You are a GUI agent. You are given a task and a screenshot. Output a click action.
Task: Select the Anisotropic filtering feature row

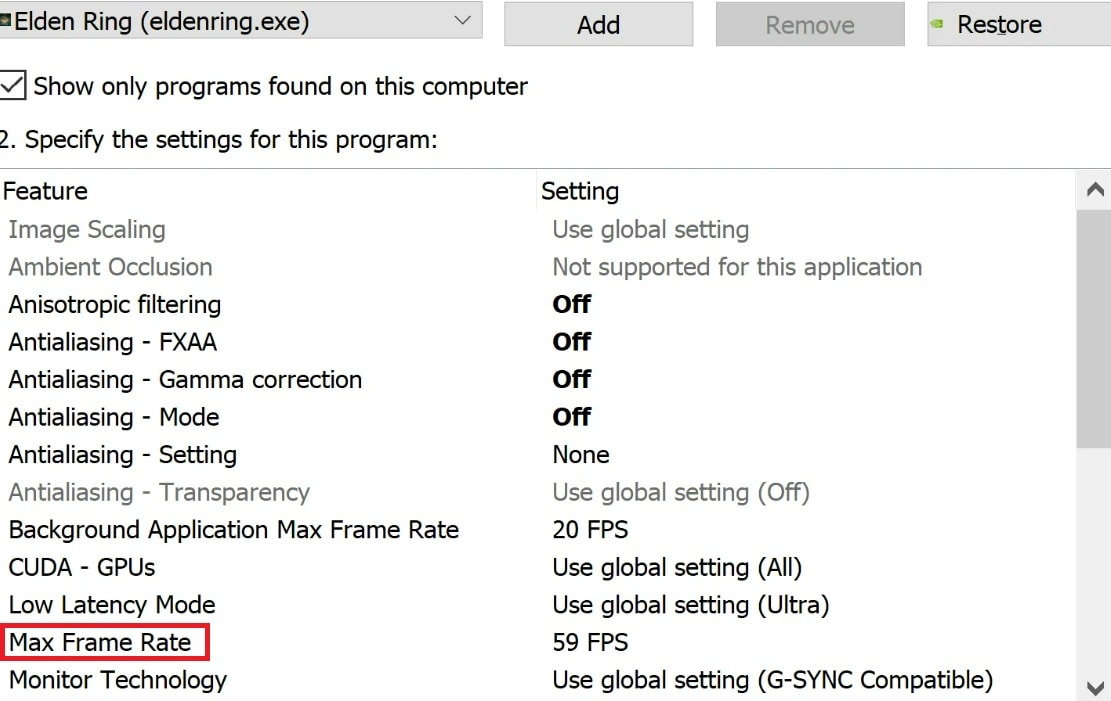pos(115,305)
